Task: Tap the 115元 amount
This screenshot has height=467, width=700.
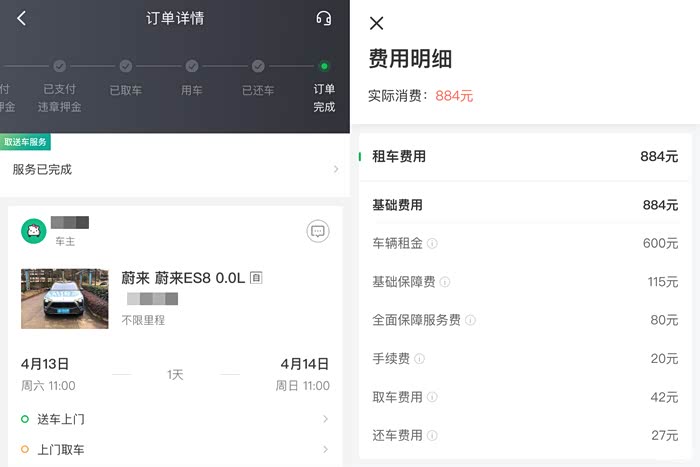Action: click(x=663, y=282)
